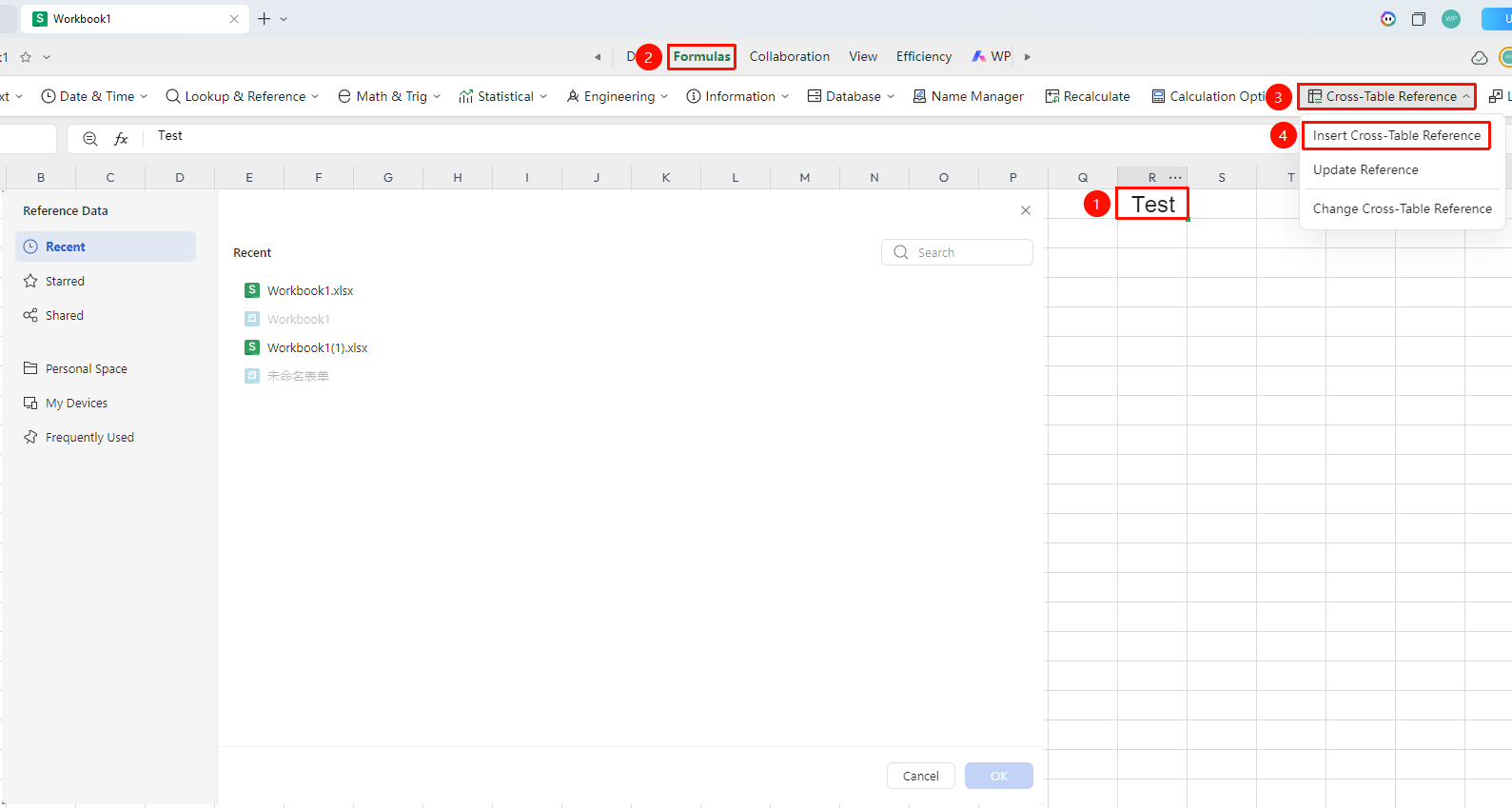Close the Reference Data dialog
Screen dimensions: 1512x808
click(x=1026, y=210)
